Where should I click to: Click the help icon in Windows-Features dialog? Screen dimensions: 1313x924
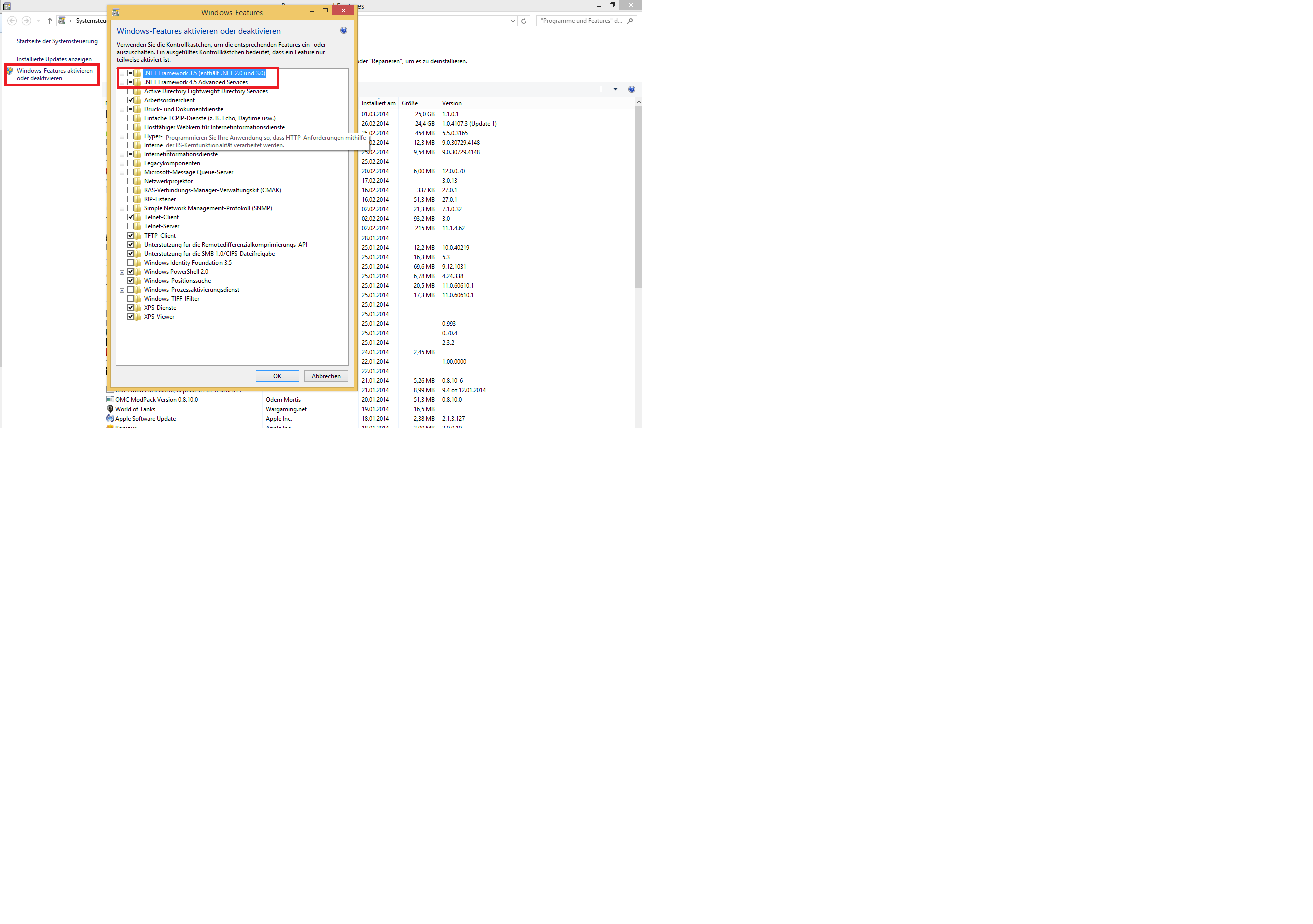pos(344,30)
